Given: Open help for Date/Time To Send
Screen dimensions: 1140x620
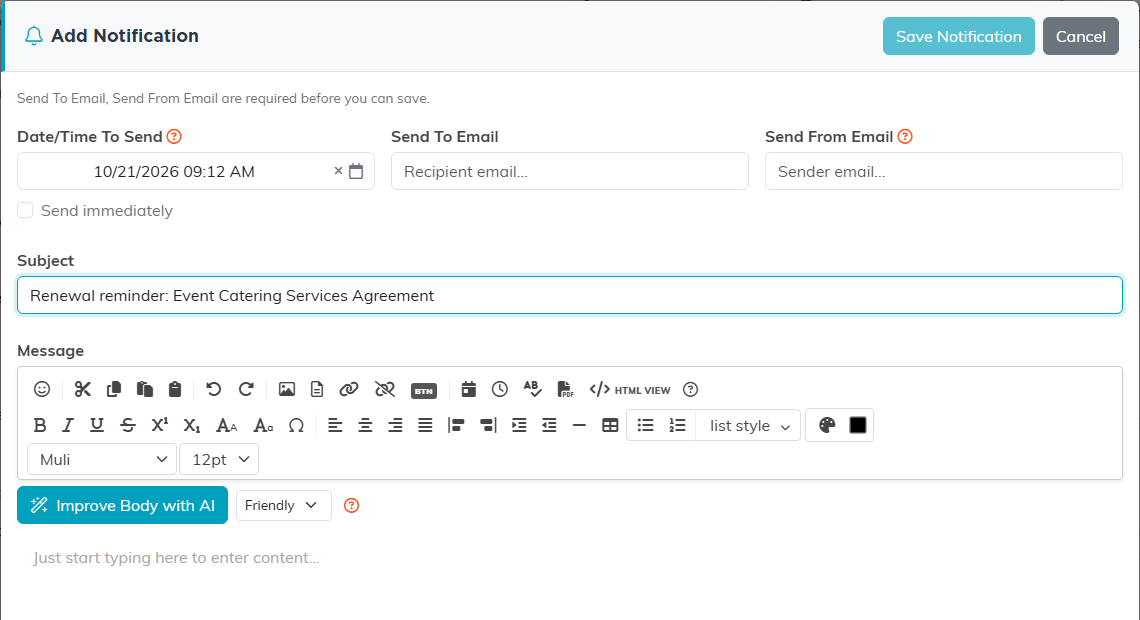Looking at the screenshot, I should tap(174, 136).
